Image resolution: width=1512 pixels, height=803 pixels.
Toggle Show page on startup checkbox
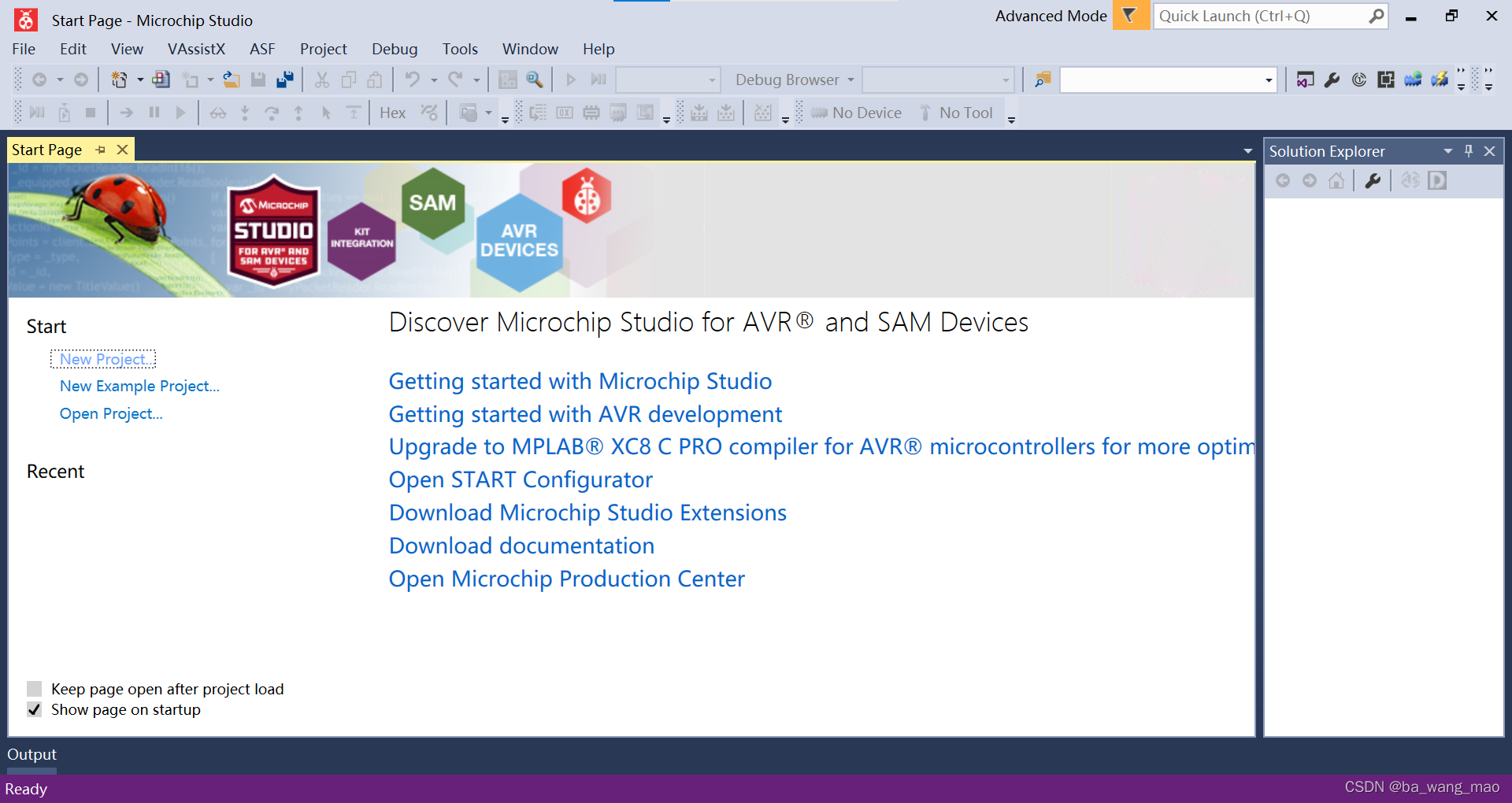click(34, 709)
